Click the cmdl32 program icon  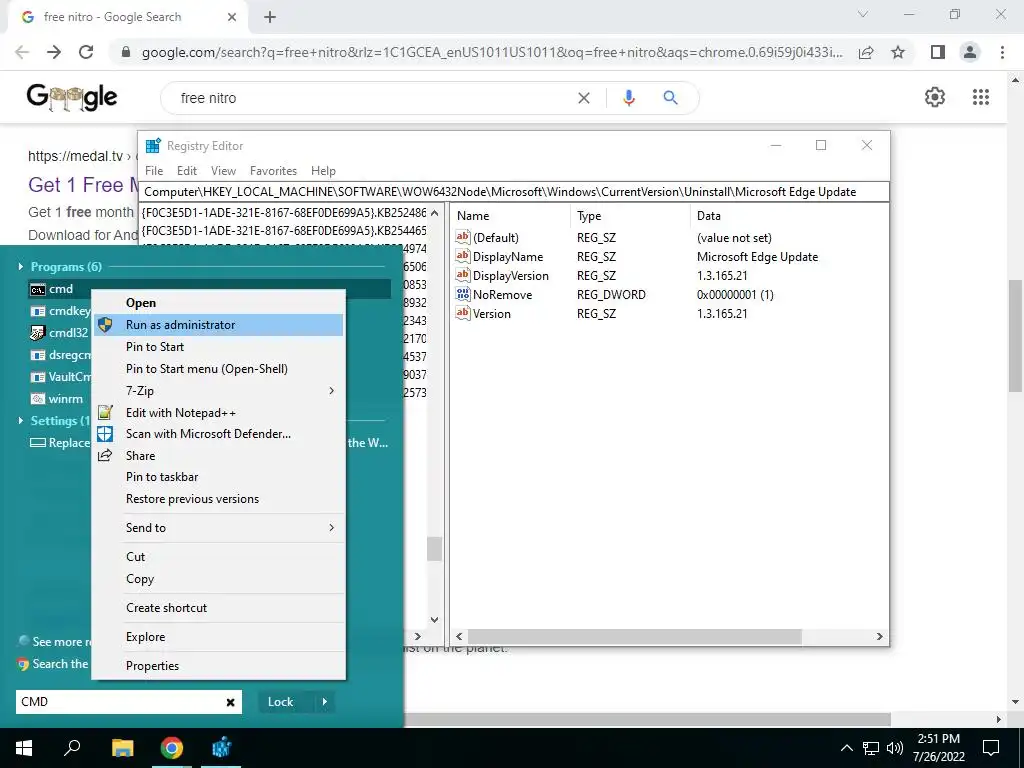pos(38,333)
